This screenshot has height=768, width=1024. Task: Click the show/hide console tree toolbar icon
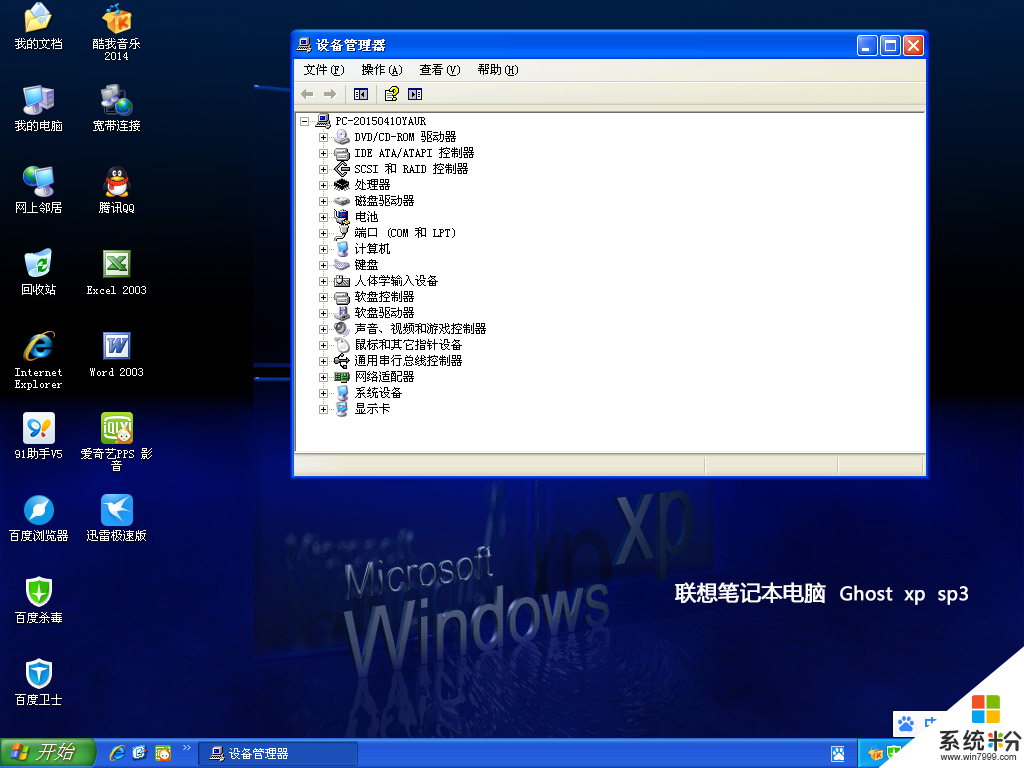coord(361,94)
